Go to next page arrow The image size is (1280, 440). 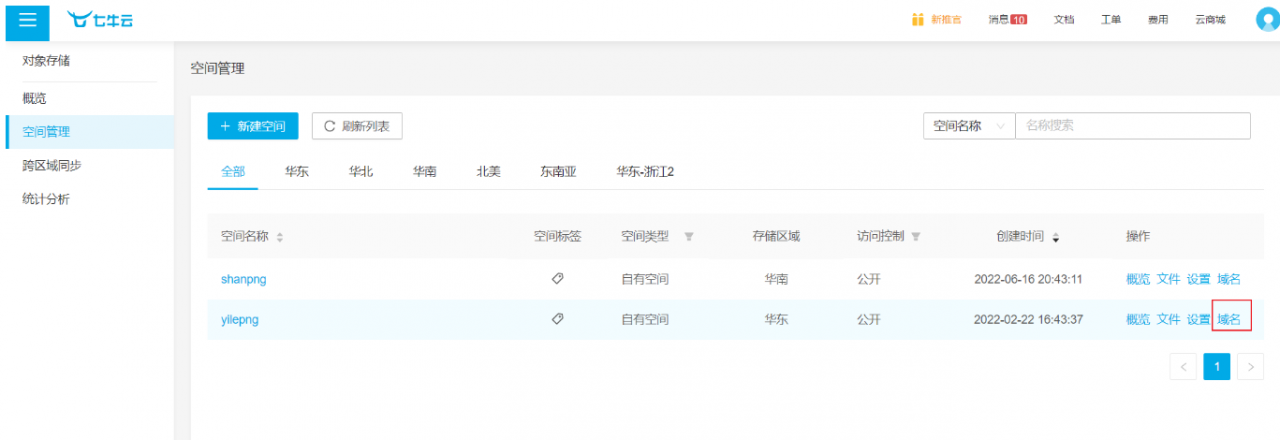tap(1250, 367)
